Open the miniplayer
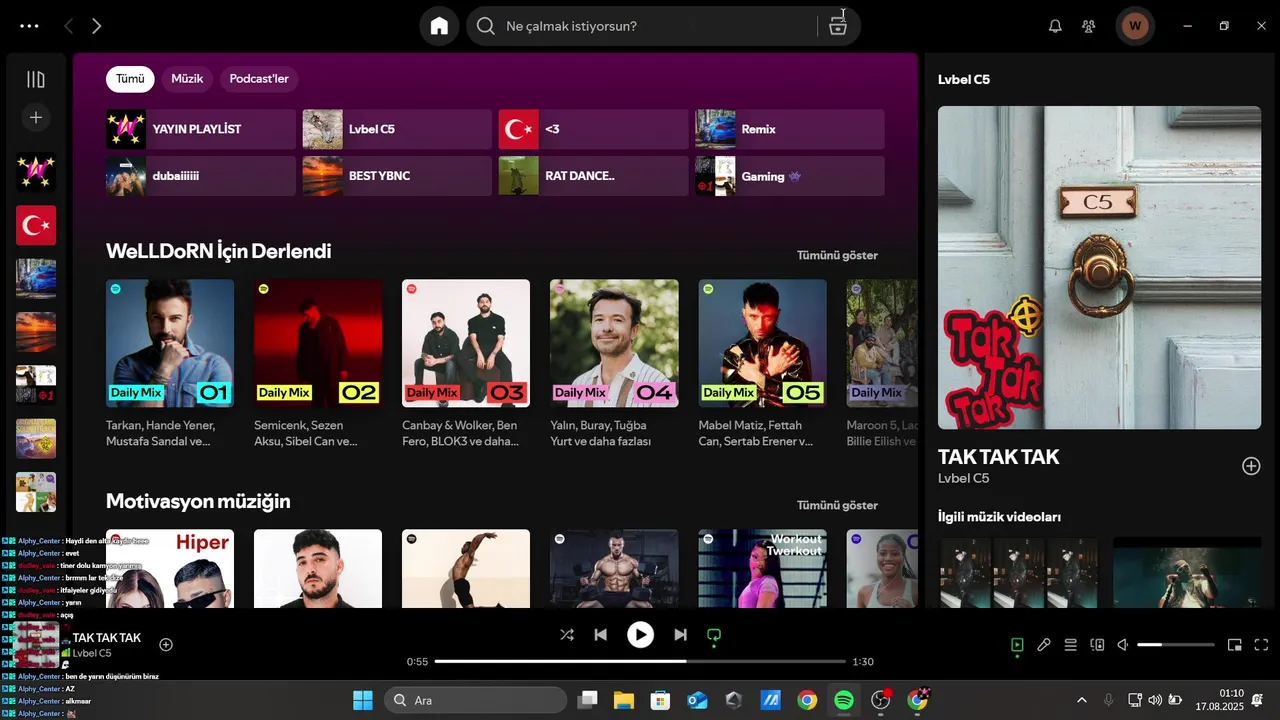Screen dimensions: 1280x720 (1235, 645)
